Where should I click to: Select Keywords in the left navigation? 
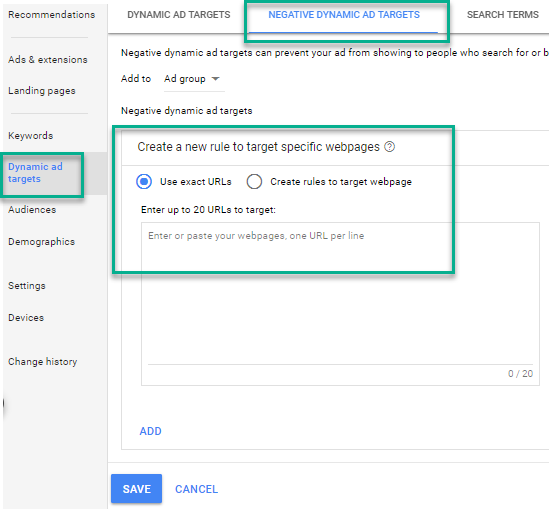(30, 135)
